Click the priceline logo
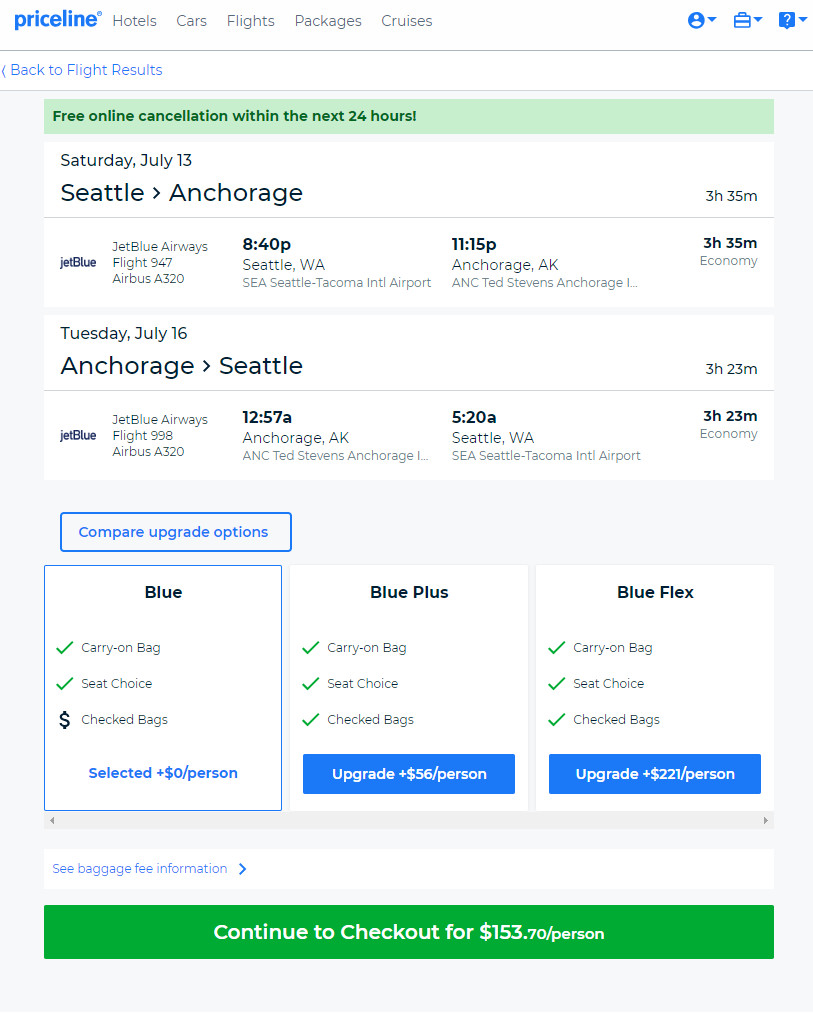Screen dimensions: 813x1013 [58, 20]
